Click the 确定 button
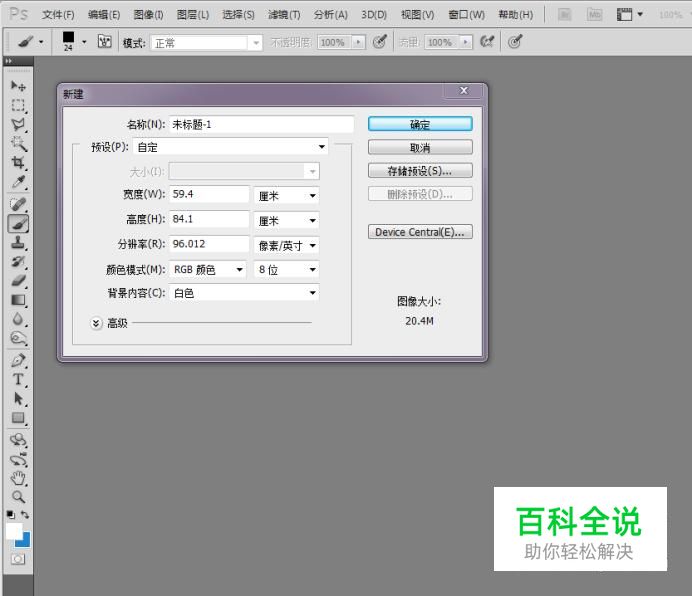 coord(420,124)
